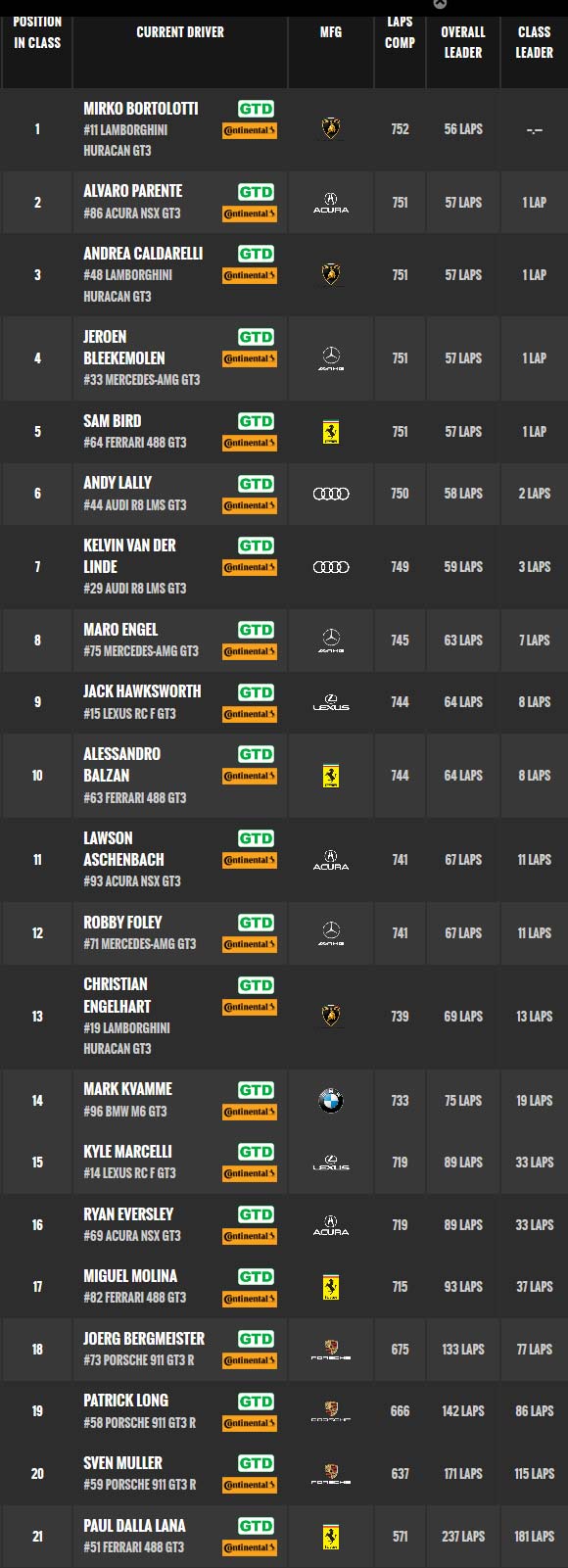This screenshot has height=1568, width=568.
Task: Click the Lamborghini logo in Mirko Bortolotti's row
Action: pyautogui.click(x=331, y=128)
